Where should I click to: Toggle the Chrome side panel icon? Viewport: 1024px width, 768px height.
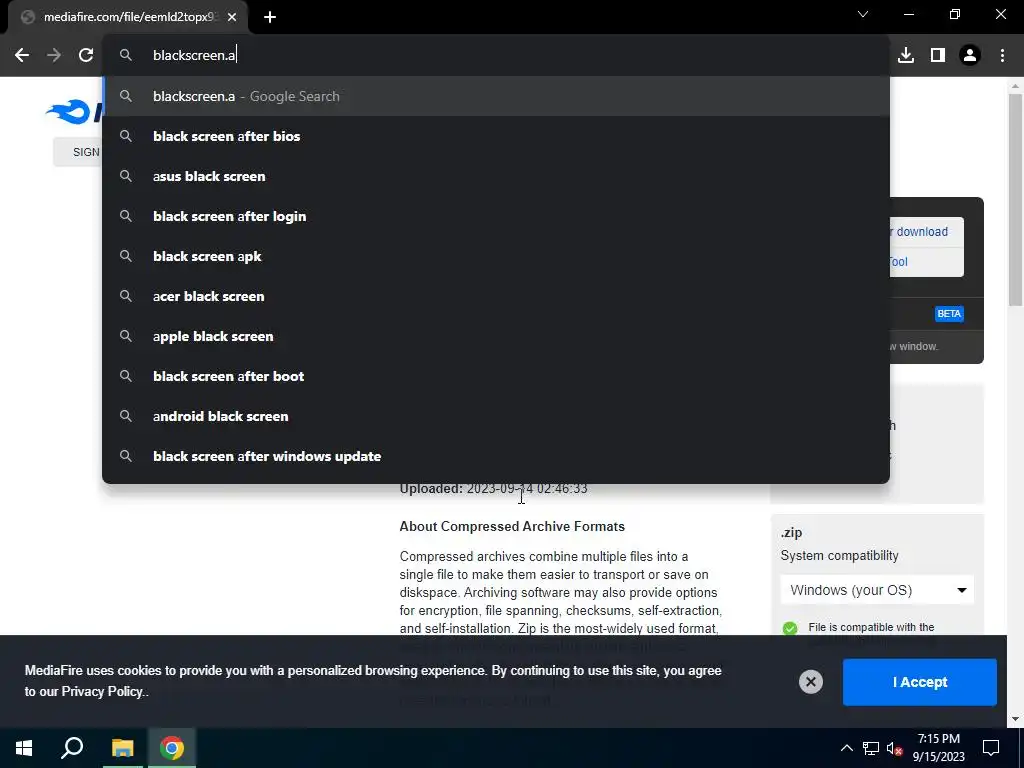pyautogui.click(x=938, y=55)
